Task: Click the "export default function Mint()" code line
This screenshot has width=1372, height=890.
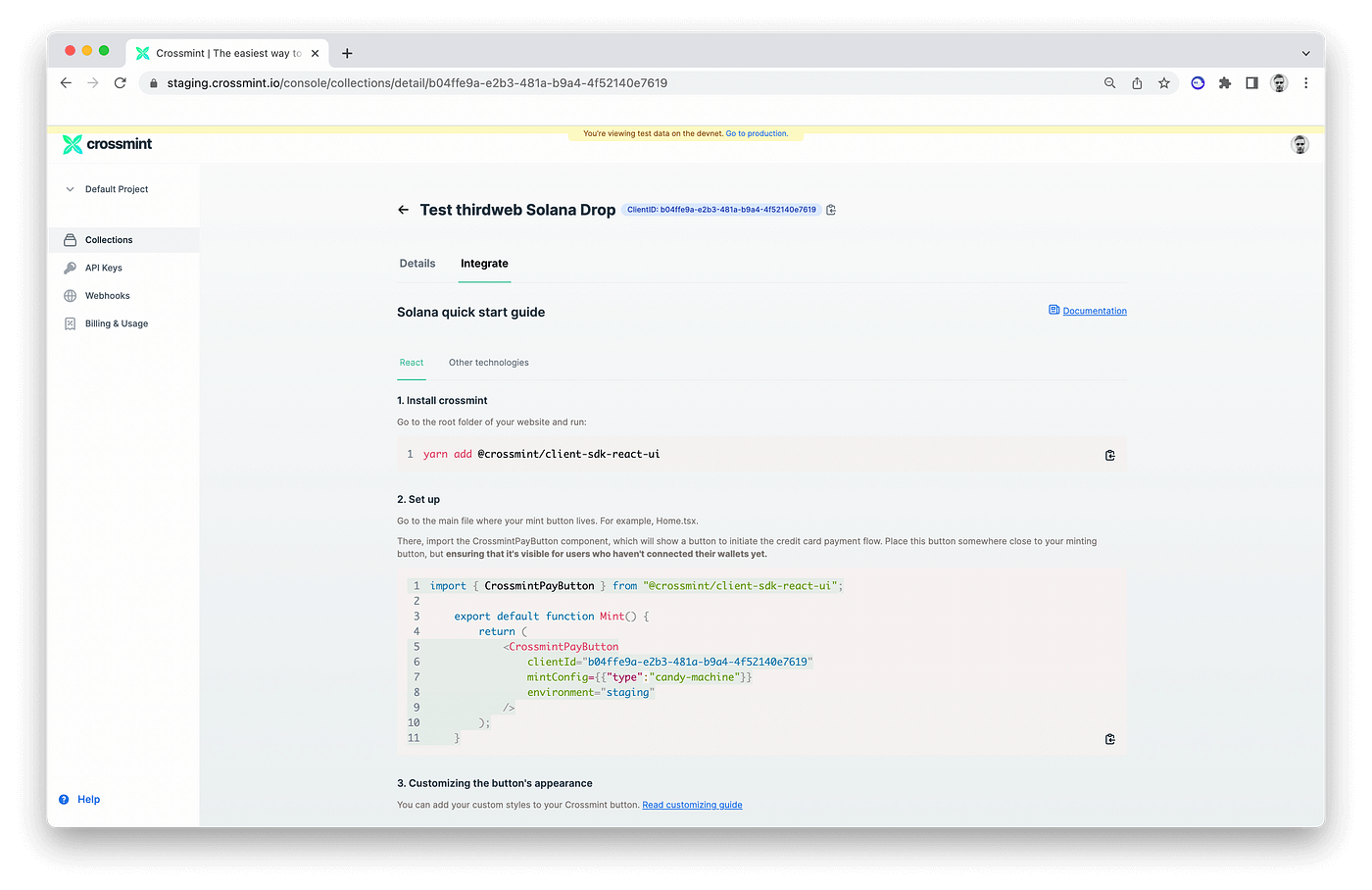Action: tap(552, 617)
